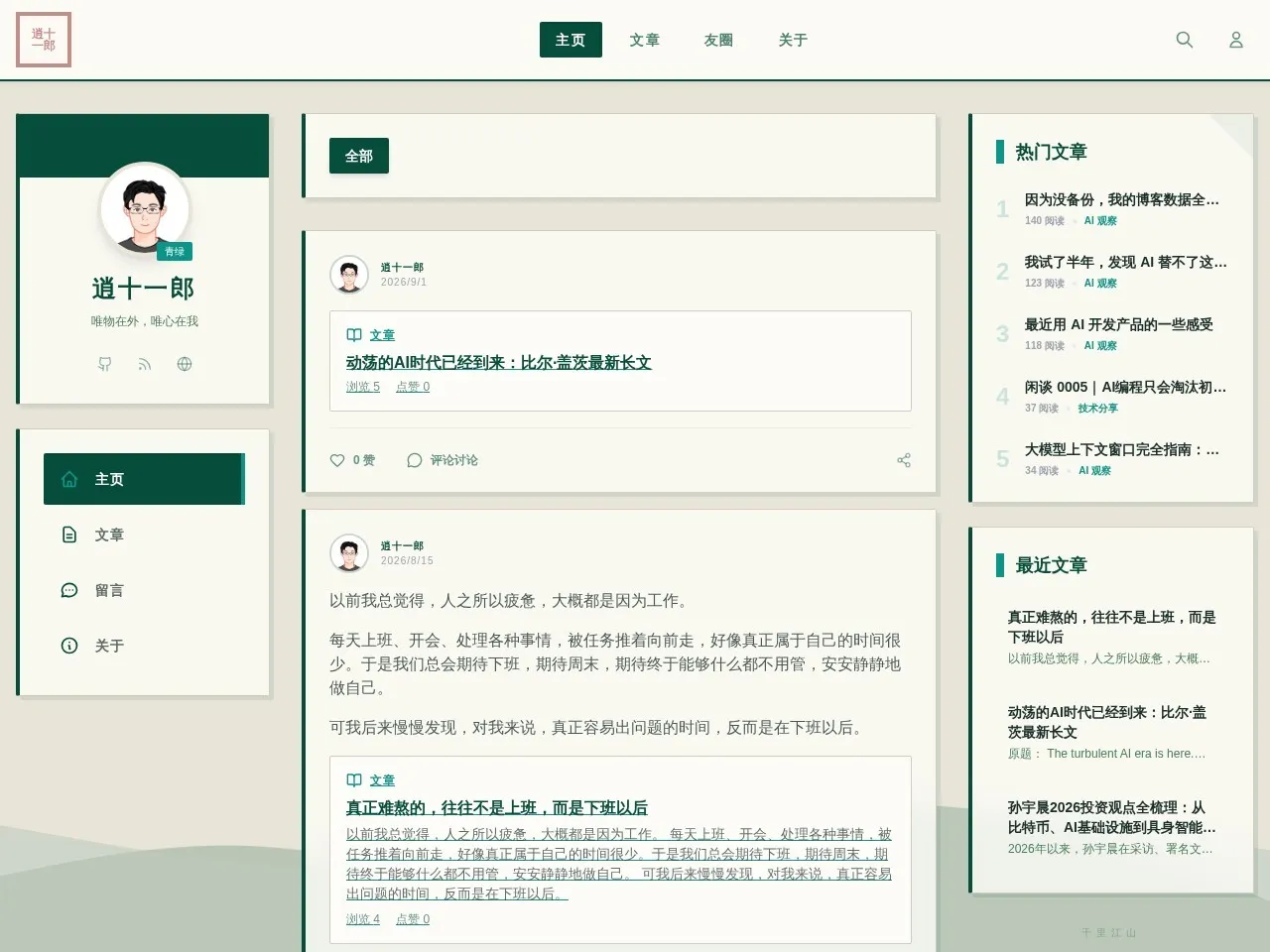The image size is (1270, 952).
Task: Open the 留言 sidebar item
Action: [x=144, y=590]
